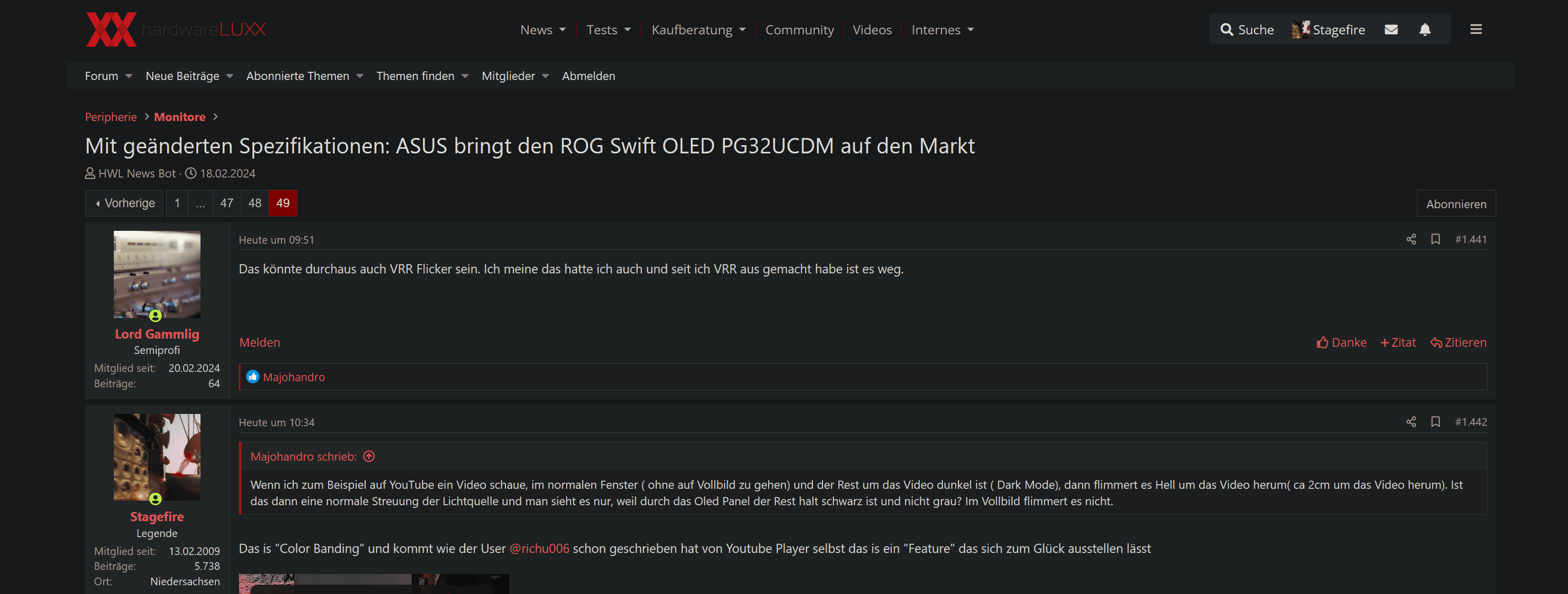
Task: Open the envelope messages icon
Action: click(x=1391, y=29)
